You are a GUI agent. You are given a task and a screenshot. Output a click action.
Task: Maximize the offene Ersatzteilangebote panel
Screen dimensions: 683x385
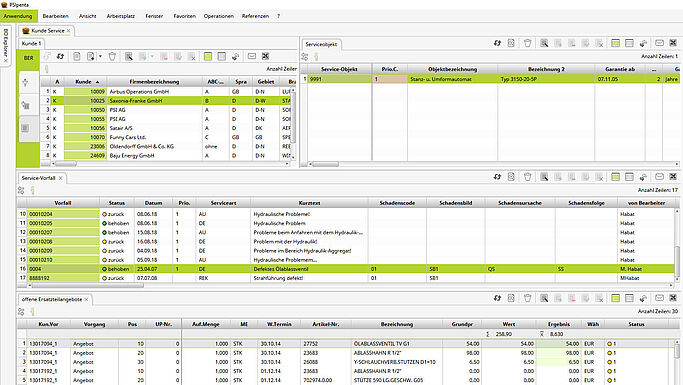673,298
